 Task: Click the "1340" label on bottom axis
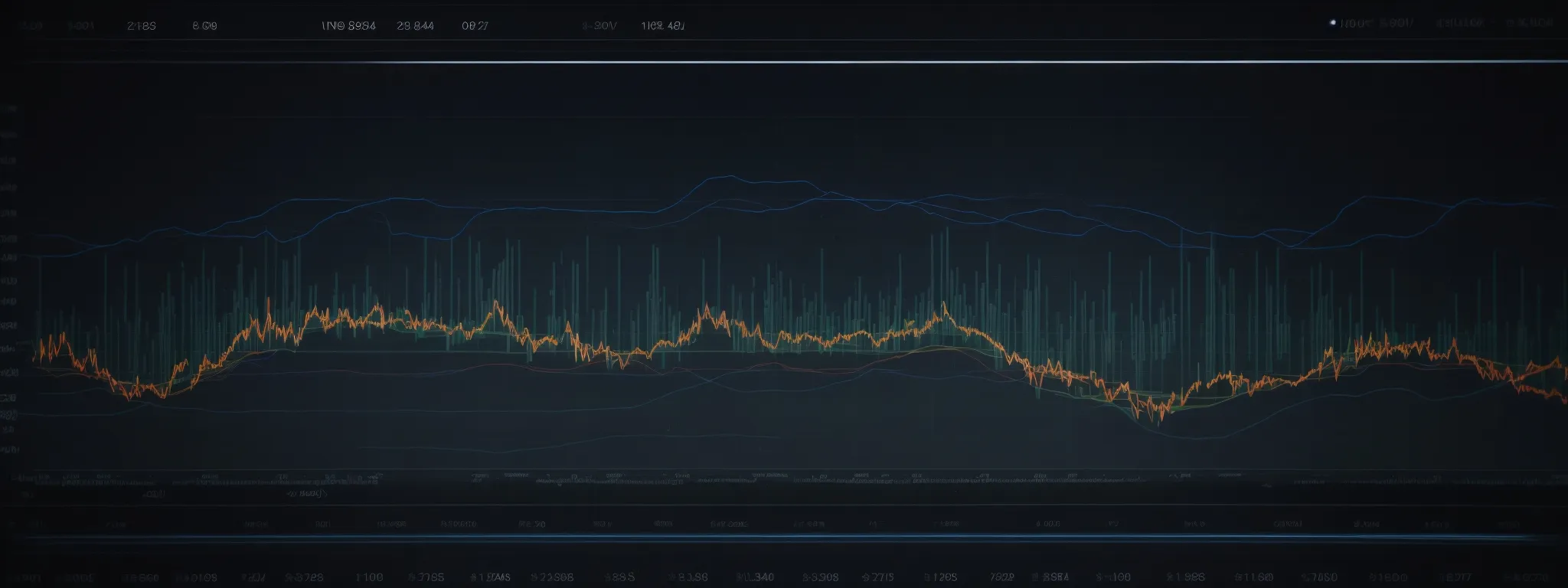pyautogui.click(x=755, y=577)
